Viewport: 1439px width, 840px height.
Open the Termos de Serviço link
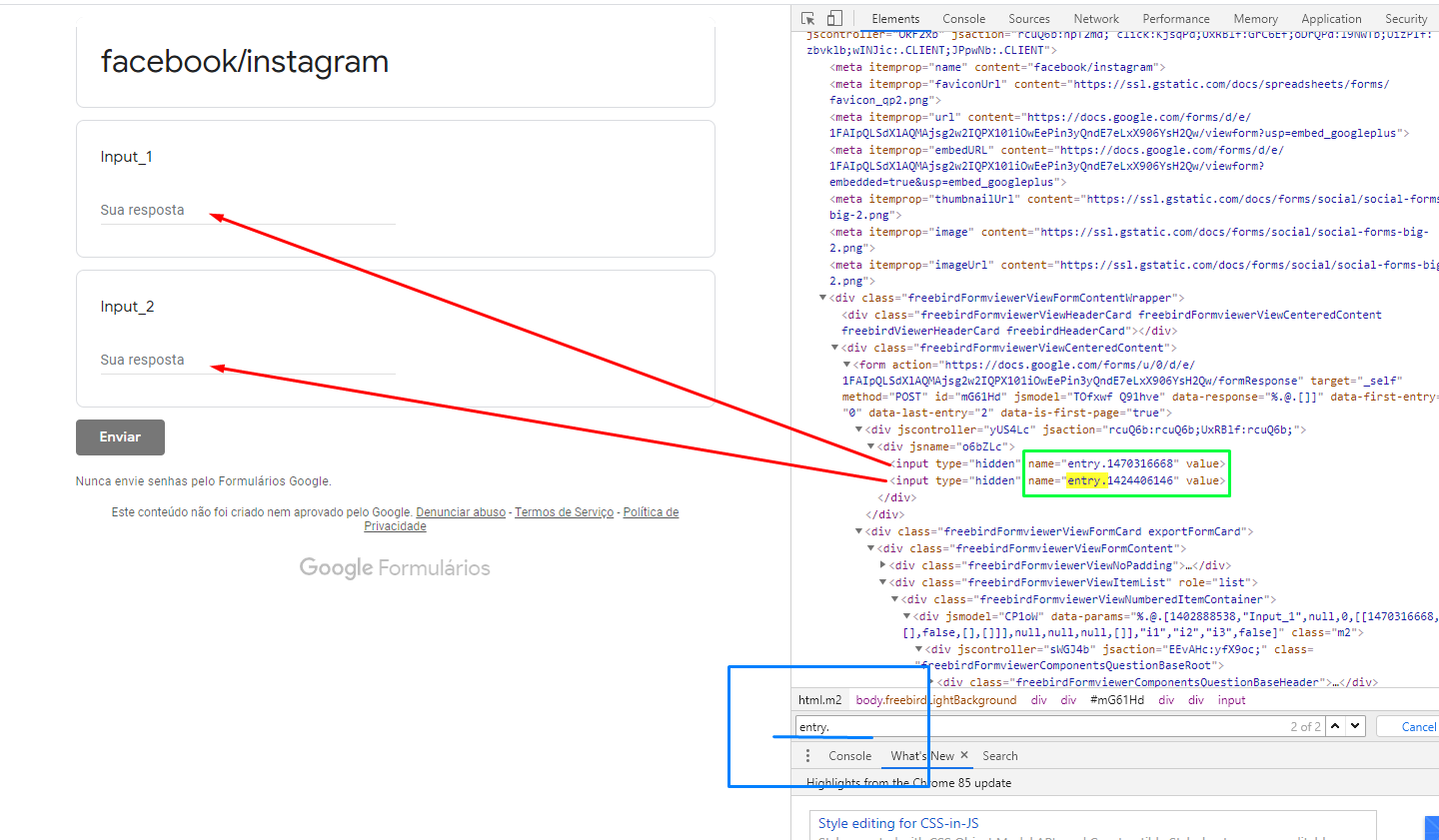click(x=564, y=512)
